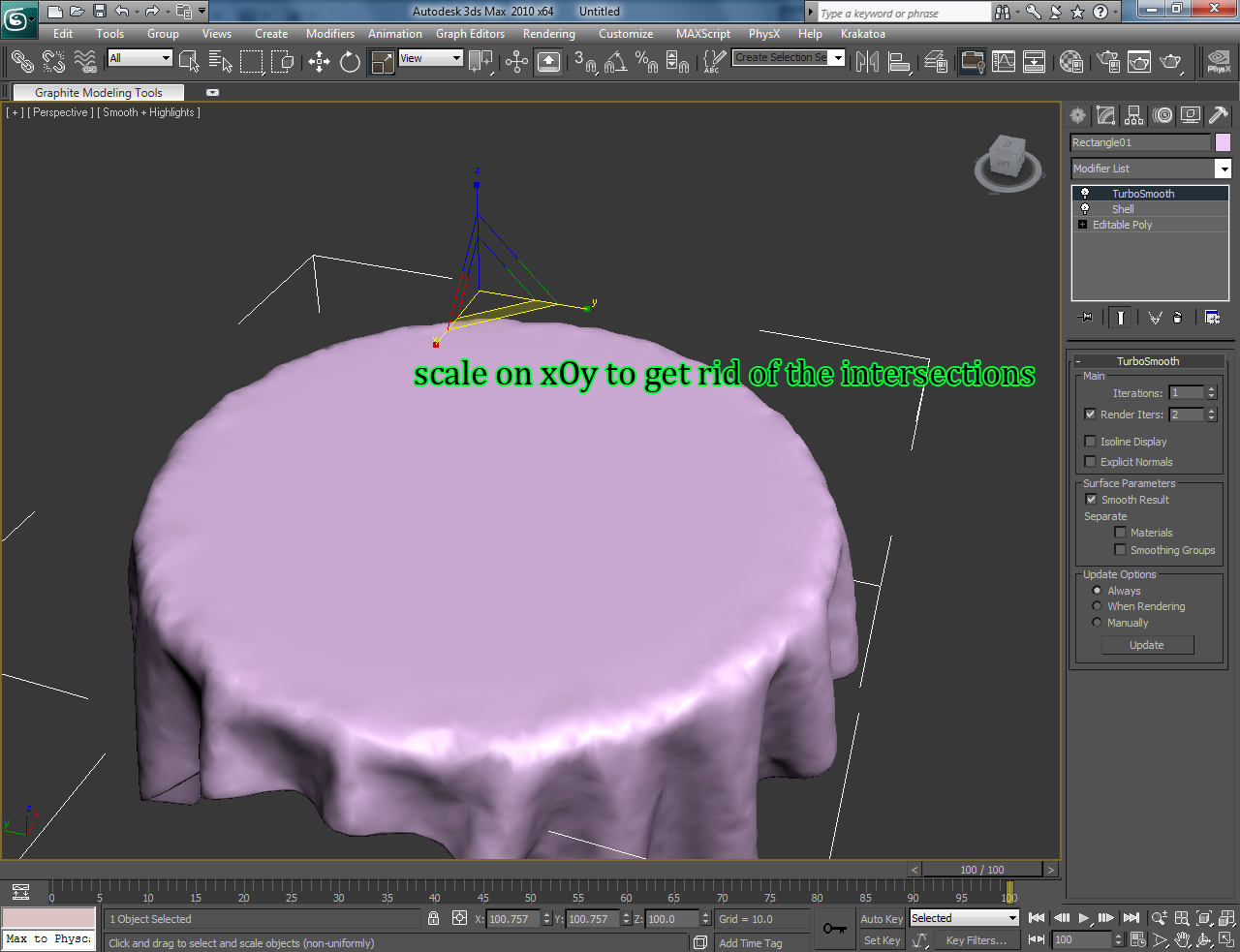Open the Rendering menu
The image size is (1240, 952).
[548, 34]
